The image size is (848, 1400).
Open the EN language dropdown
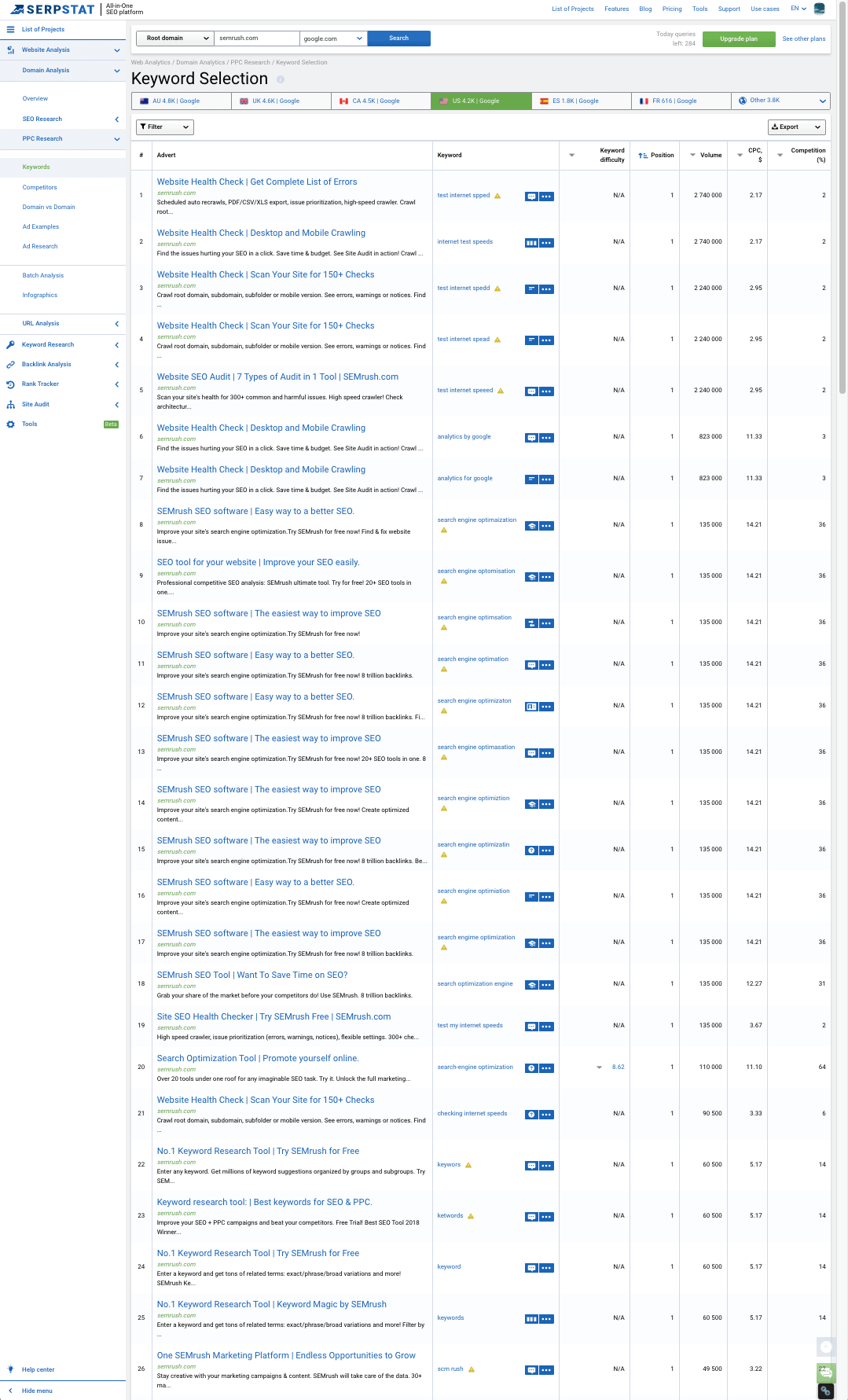coord(798,9)
